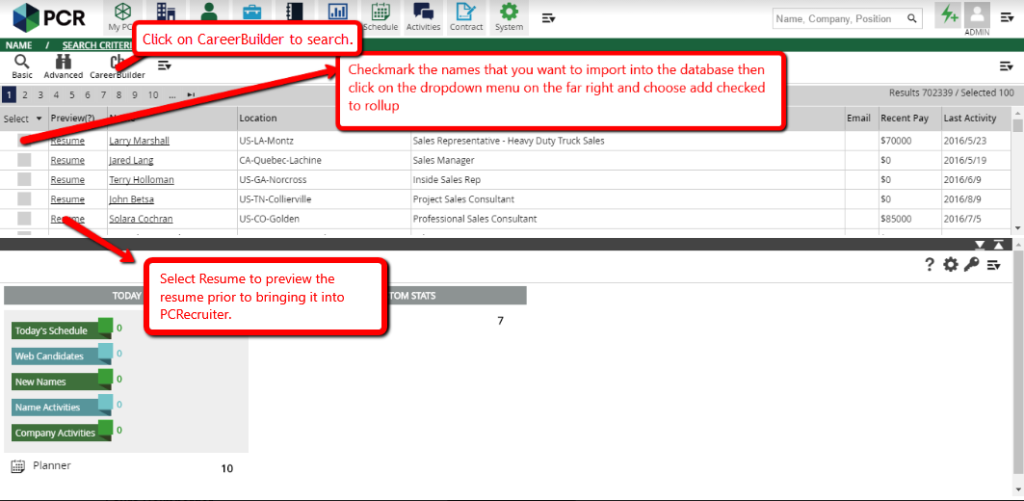Viewport: 1024px width, 501px height.
Task: Click the ellipsis to show more pages
Action: coord(172,95)
